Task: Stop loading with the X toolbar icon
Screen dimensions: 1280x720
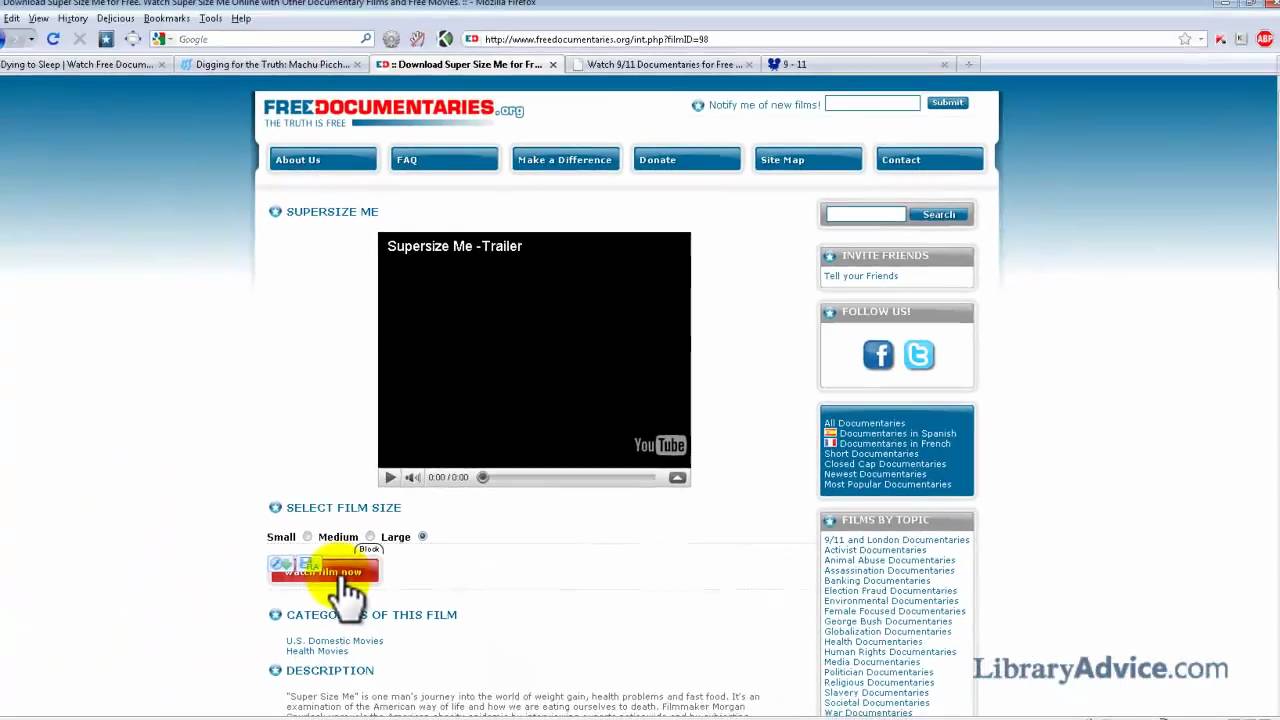Action: pyautogui.click(x=80, y=39)
